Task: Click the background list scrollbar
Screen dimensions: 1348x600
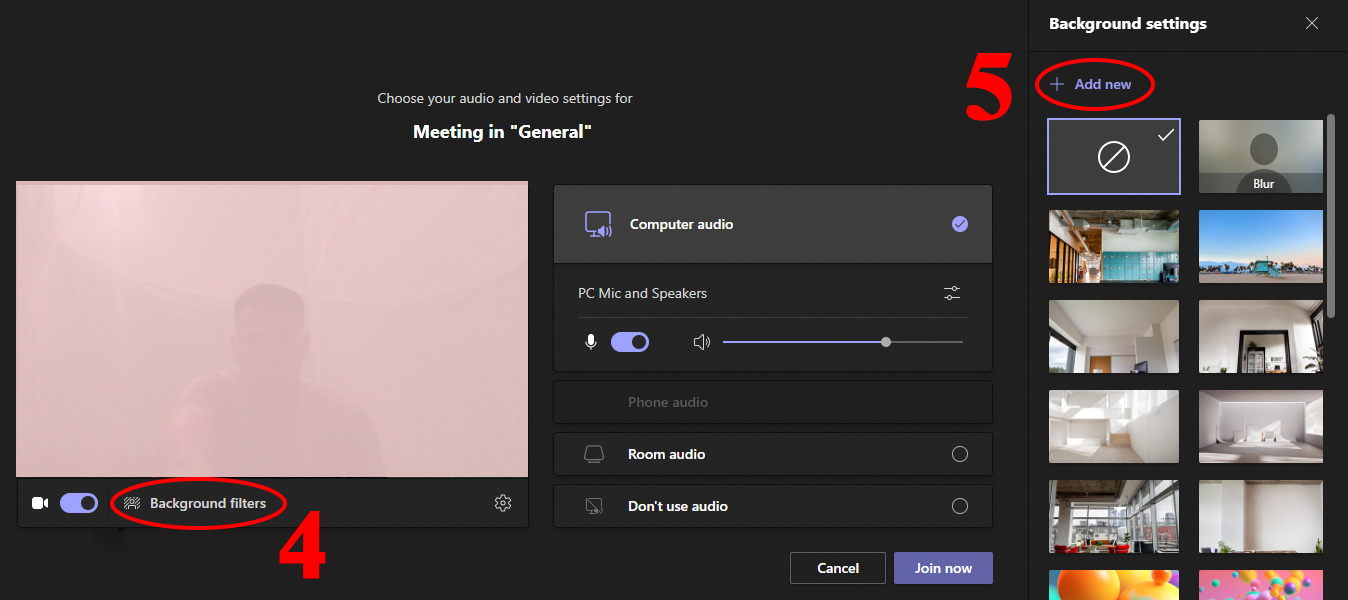Action: 1331,215
